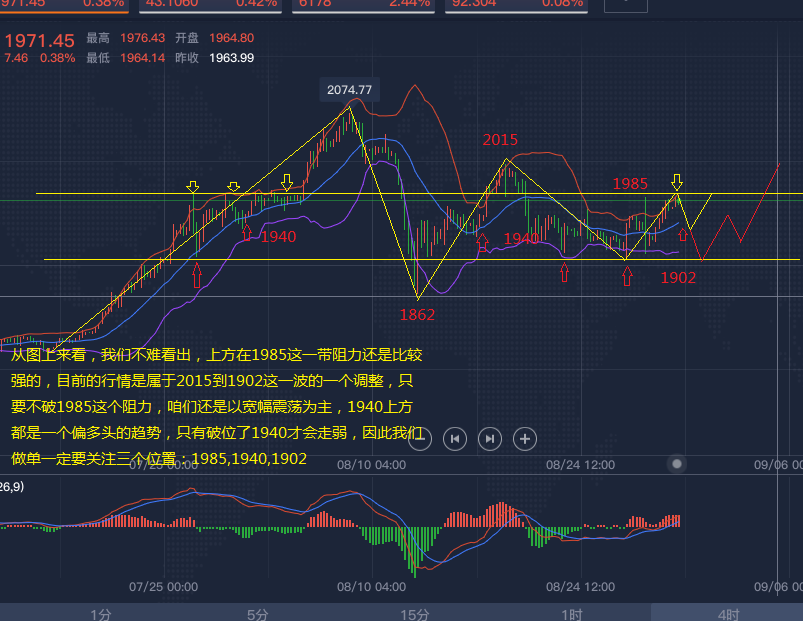Click the 最低 value 1964.14

(142, 58)
